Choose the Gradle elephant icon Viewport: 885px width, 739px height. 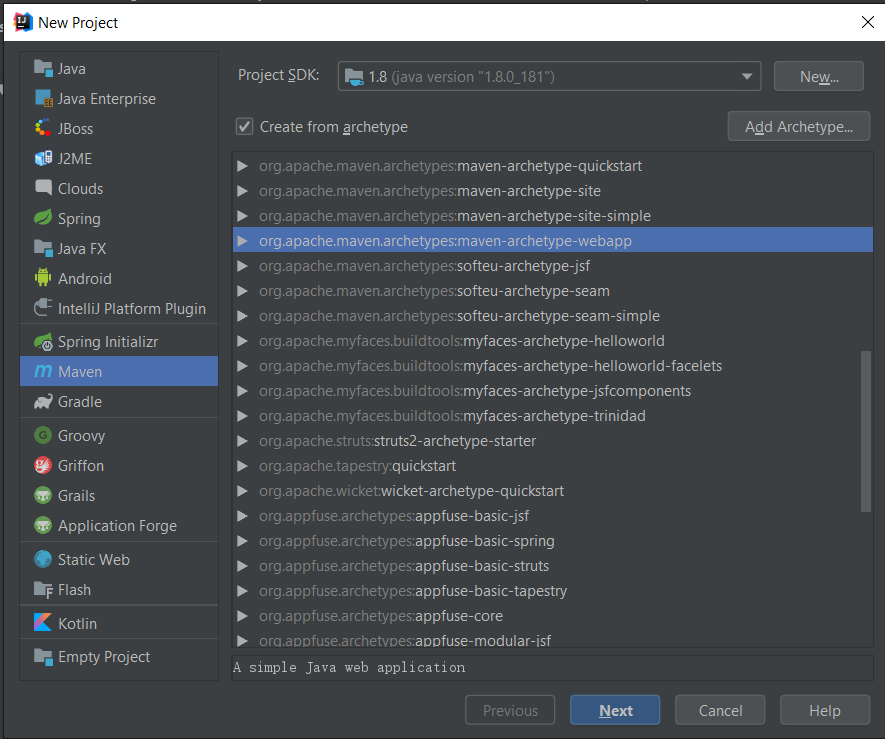tap(42, 402)
